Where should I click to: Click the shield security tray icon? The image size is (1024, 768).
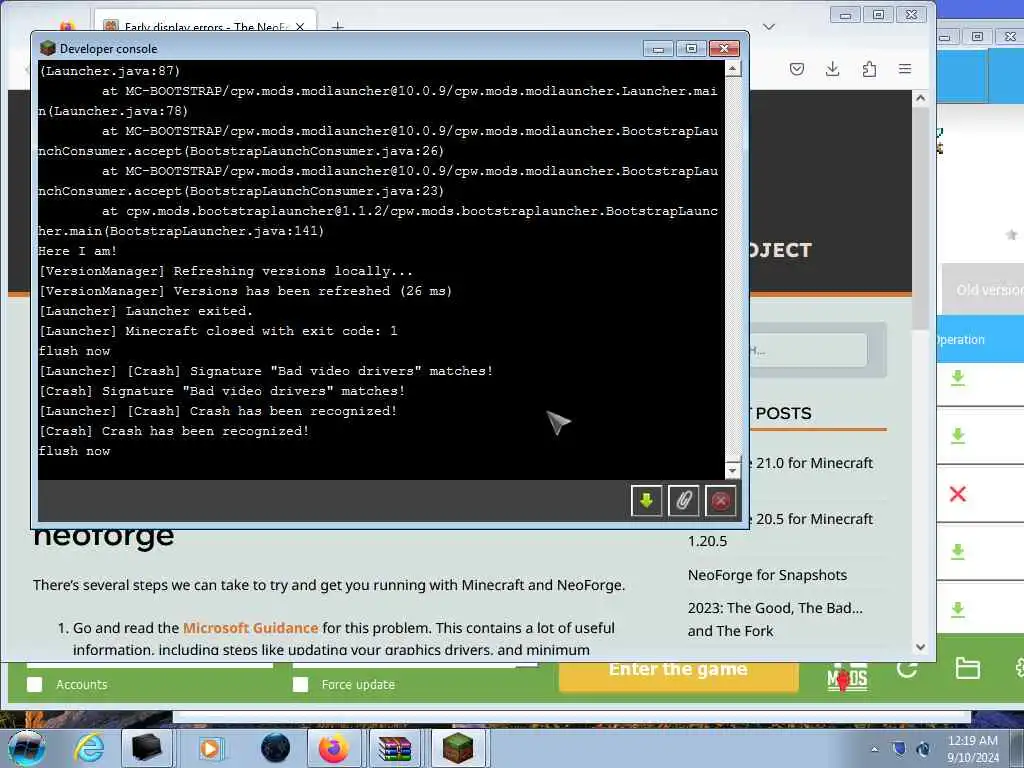point(899,749)
